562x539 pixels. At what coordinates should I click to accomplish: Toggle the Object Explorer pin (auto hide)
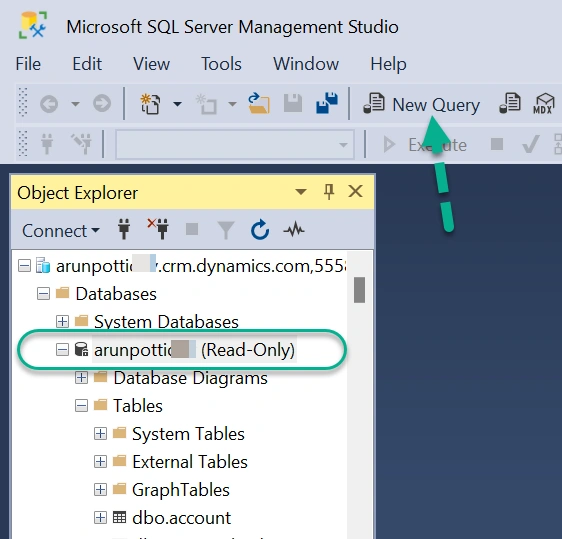point(329,192)
